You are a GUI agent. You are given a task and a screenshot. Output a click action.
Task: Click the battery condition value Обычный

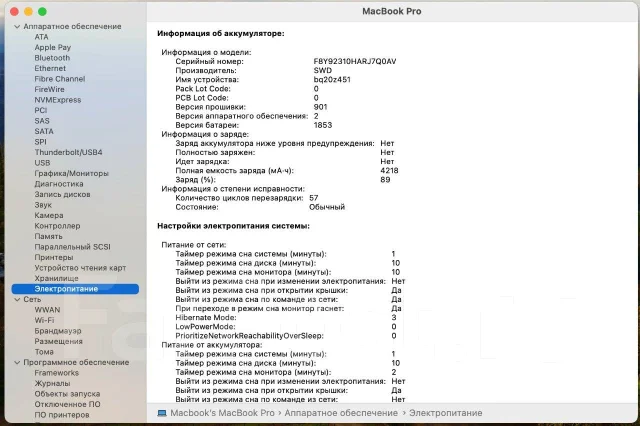coord(327,207)
